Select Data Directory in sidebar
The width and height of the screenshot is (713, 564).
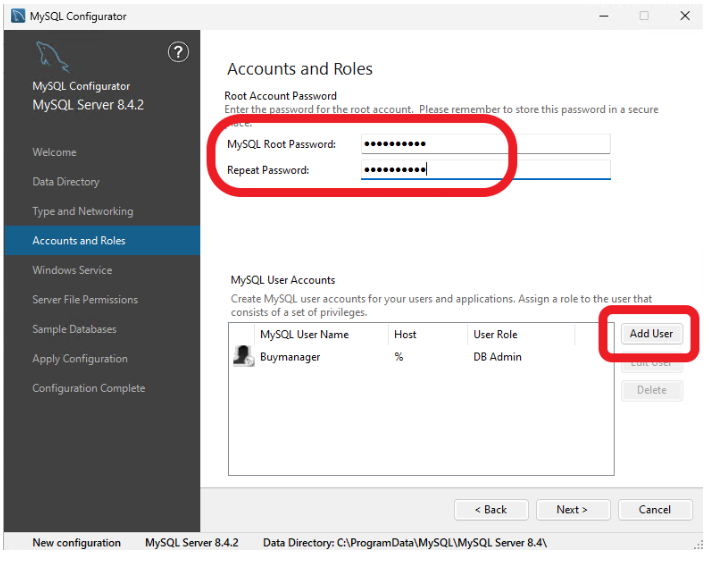click(x=66, y=182)
